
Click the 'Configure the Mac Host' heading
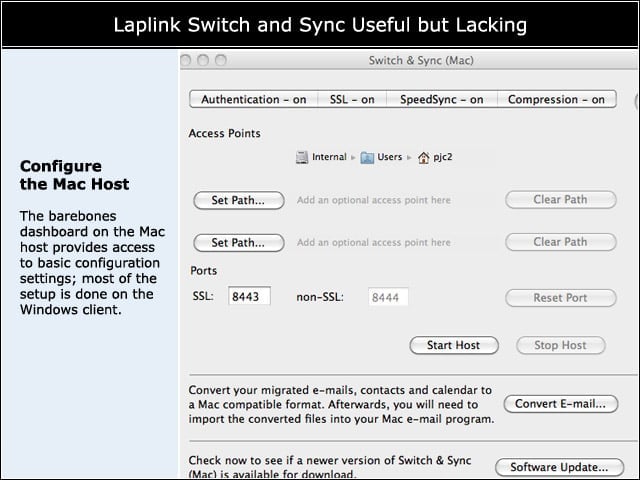point(74,175)
